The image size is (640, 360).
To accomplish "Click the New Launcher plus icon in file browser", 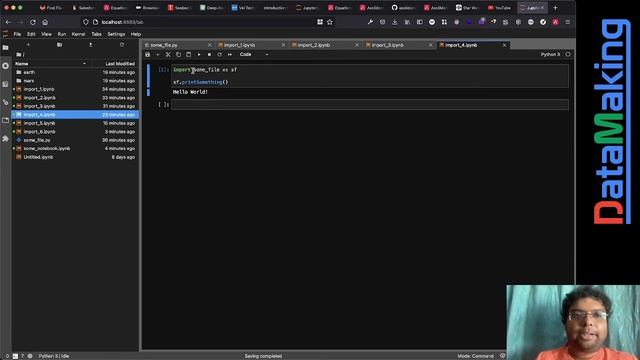I will (28, 44).
